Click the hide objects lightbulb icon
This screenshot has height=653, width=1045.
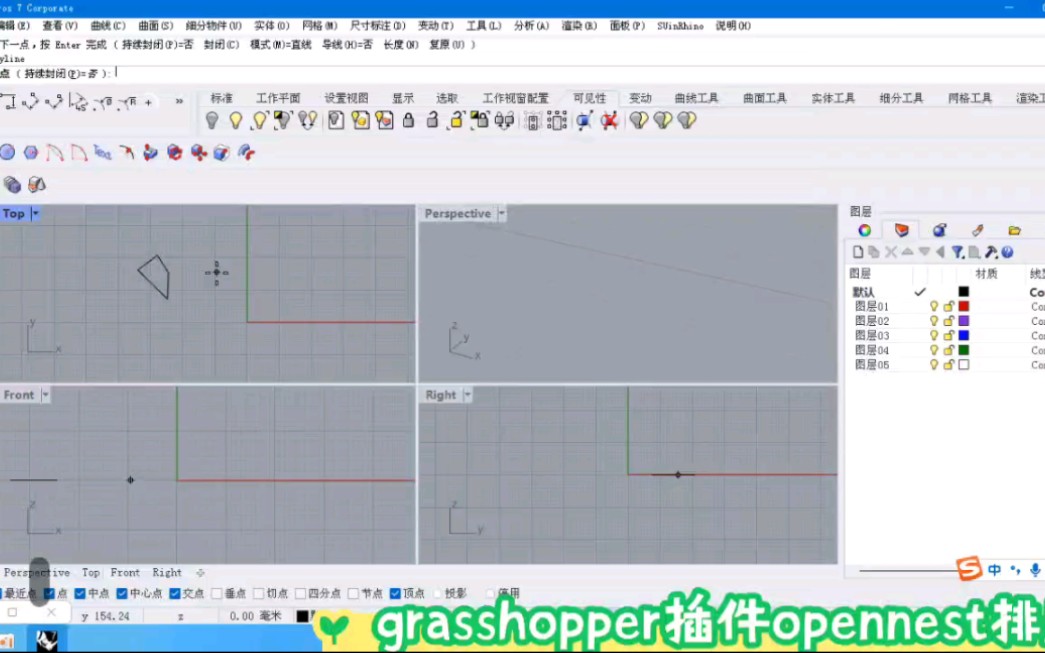click(x=212, y=120)
